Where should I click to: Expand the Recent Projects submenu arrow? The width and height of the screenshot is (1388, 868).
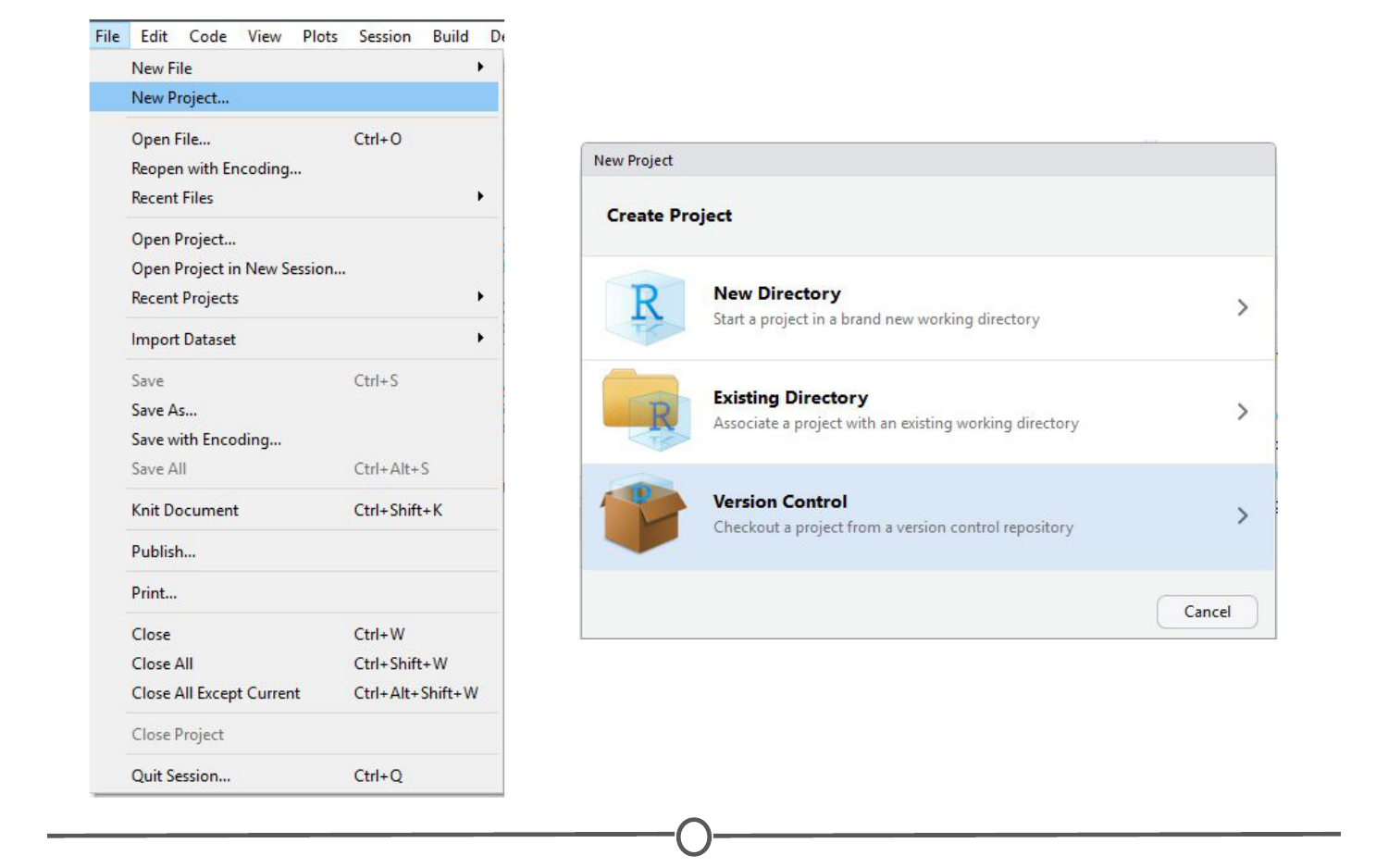(x=480, y=297)
